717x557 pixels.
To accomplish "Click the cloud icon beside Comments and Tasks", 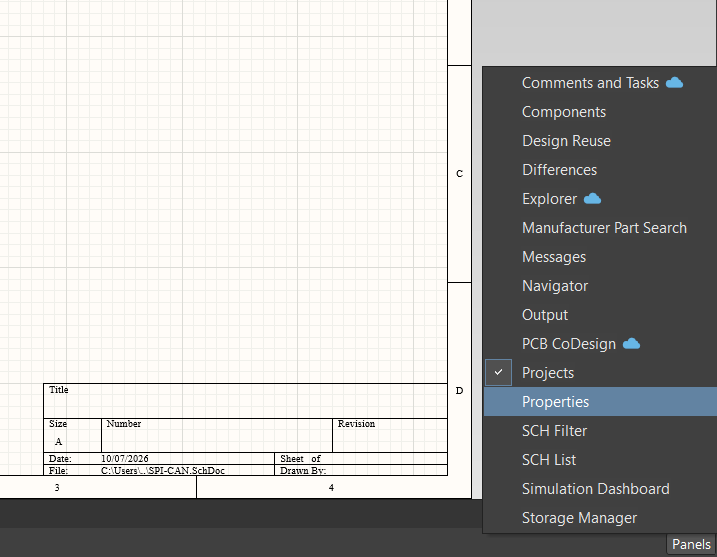I will pos(674,83).
